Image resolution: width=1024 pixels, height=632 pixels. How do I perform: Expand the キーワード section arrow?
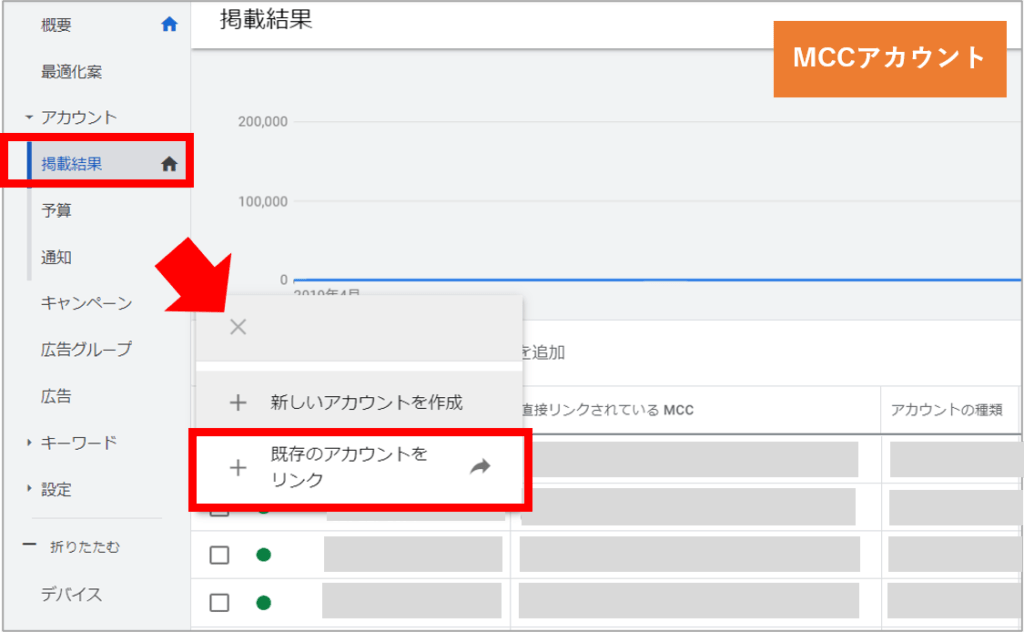click(29, 443)
